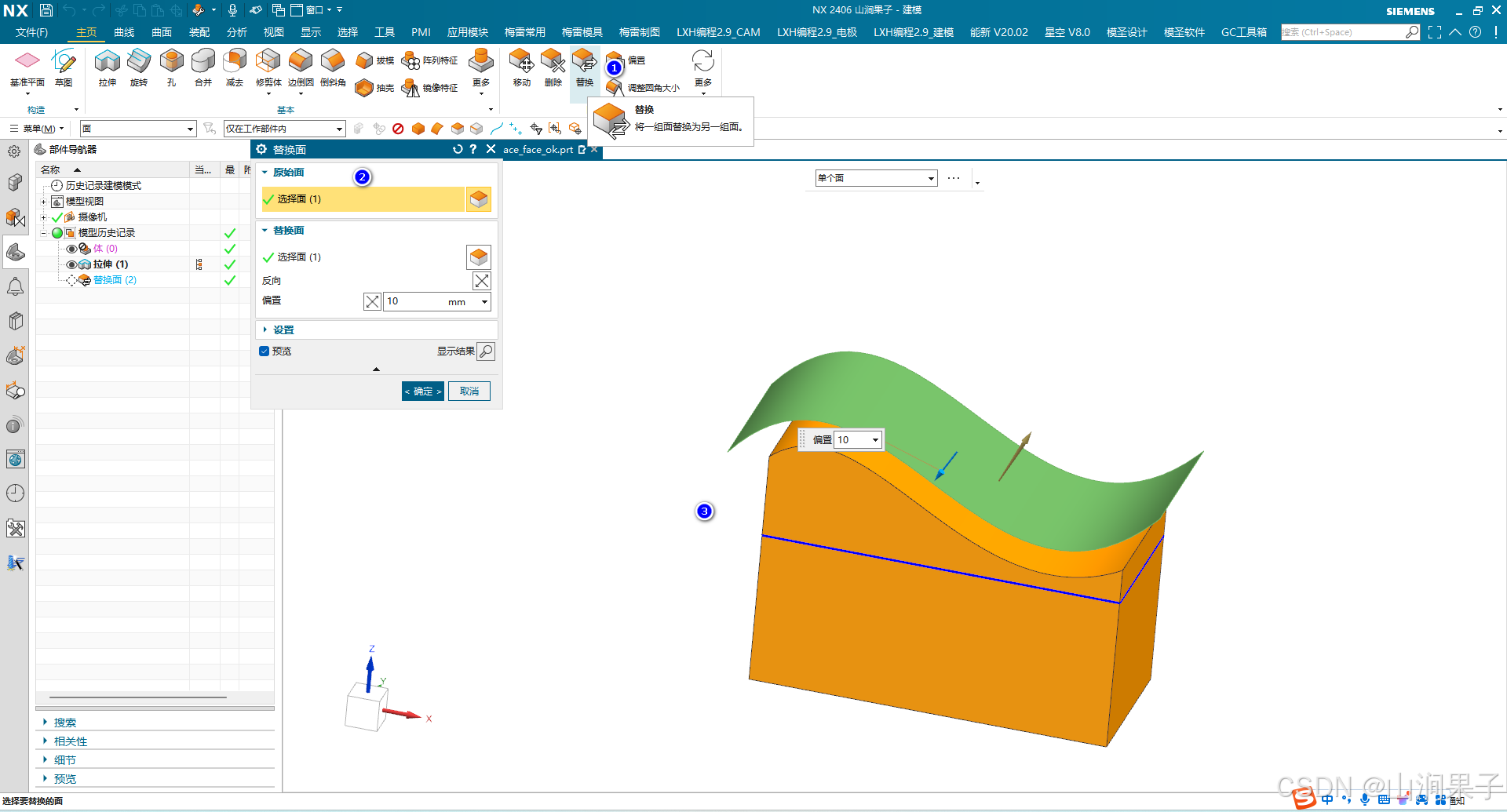The height and width of the screenshot is (812, 1507).
Task: Open the notifications bell in the sidebar
Action: point(15,287)
